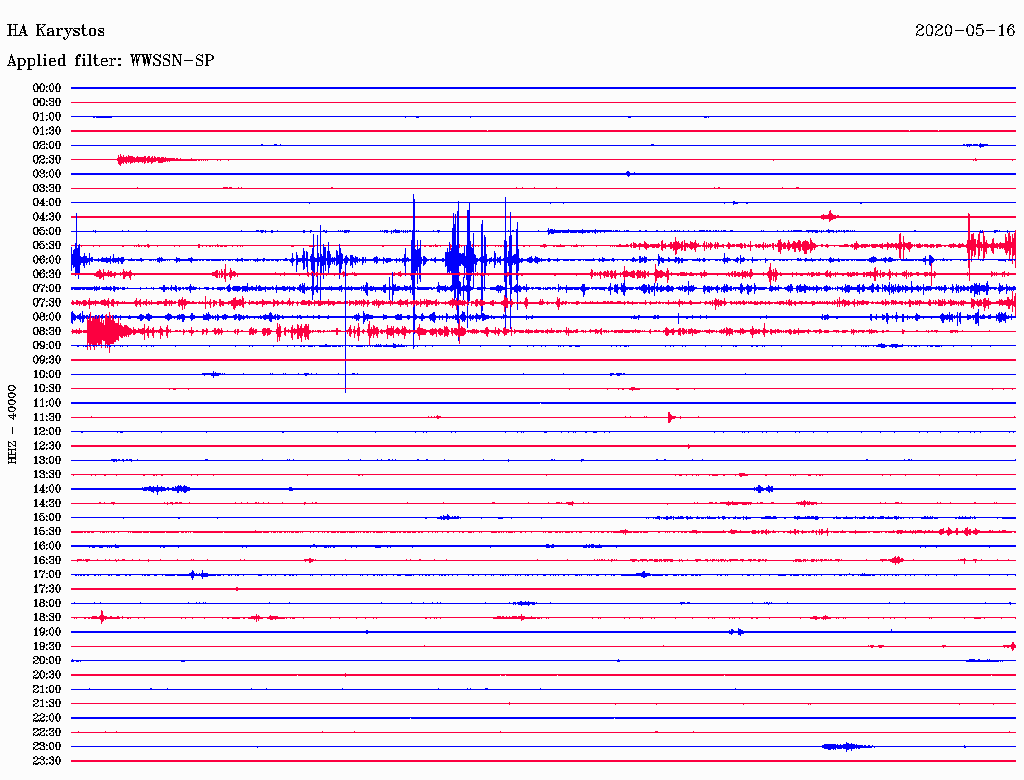Select the 06:00 time label

point(47,260)
